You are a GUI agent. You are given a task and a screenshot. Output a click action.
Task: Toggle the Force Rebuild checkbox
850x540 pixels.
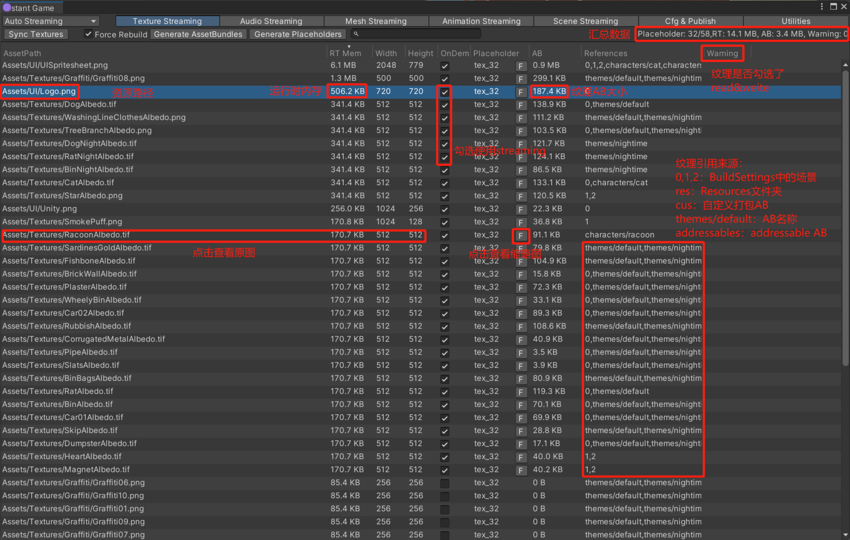point(88,34)
